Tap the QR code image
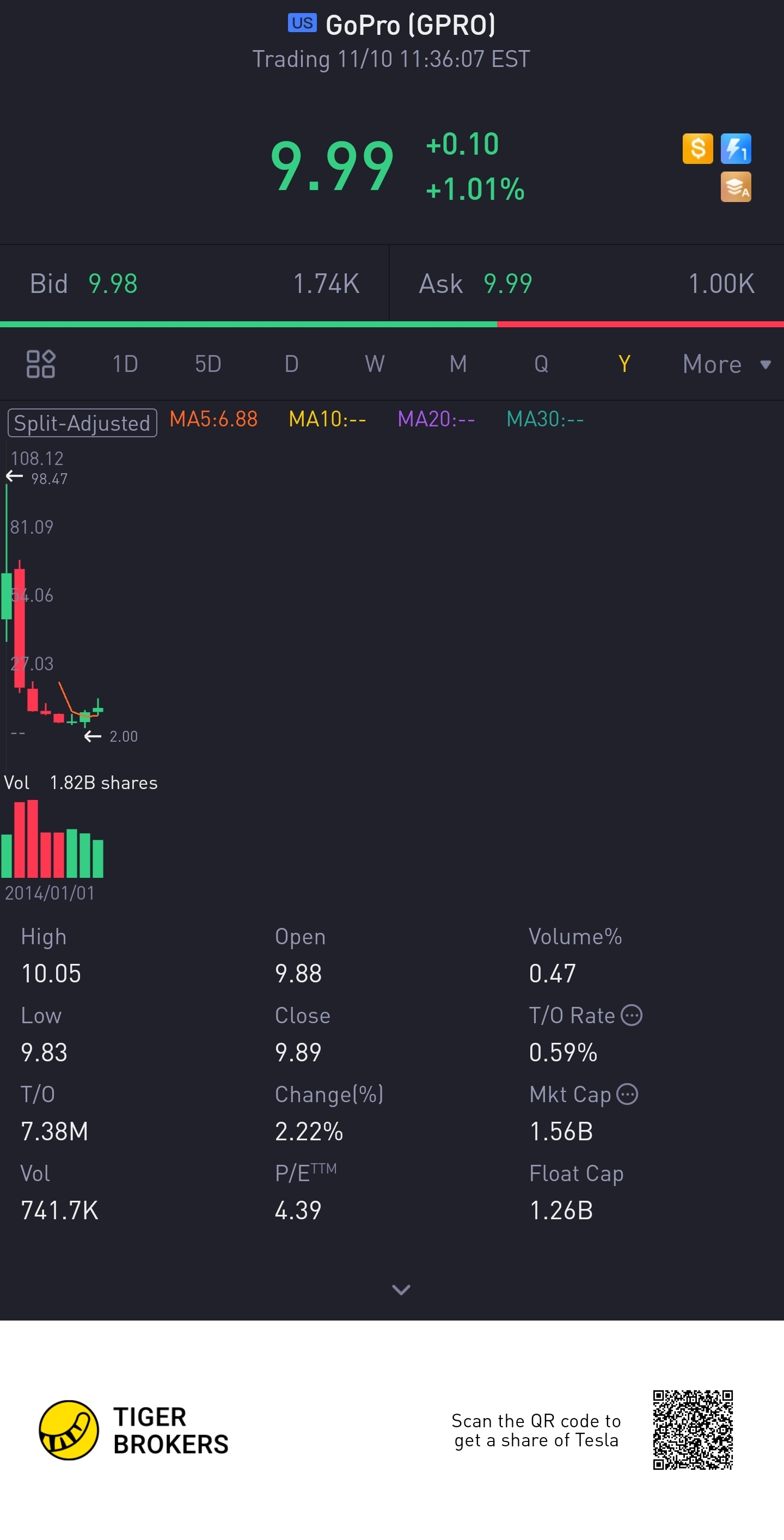 click(x=693, y=1429)
